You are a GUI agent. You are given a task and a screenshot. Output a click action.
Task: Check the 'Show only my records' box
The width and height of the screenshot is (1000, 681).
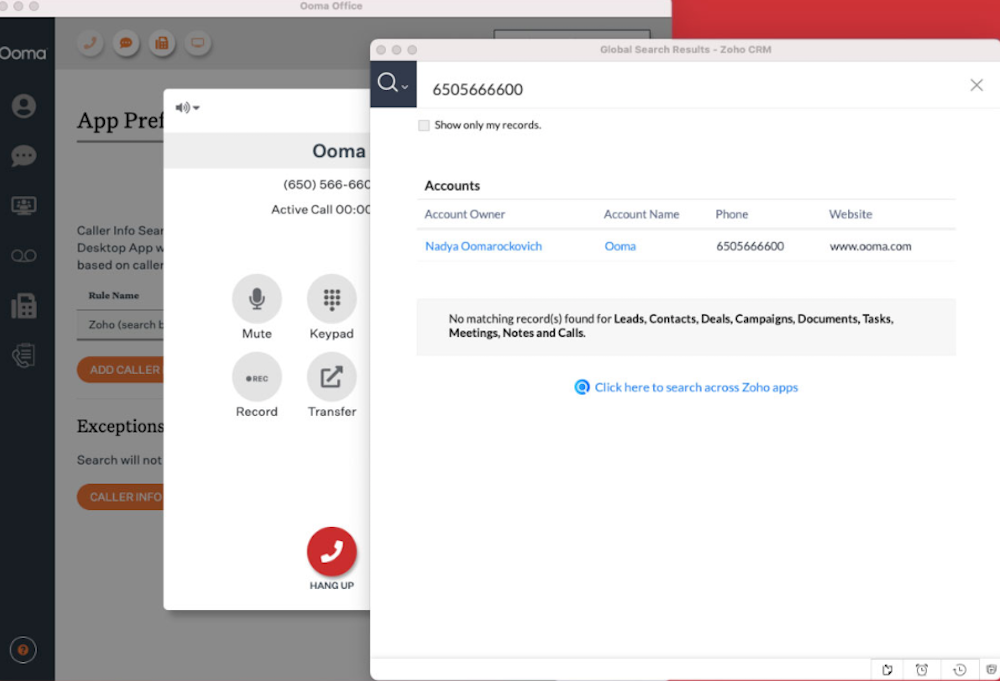[x=424, y=126]
